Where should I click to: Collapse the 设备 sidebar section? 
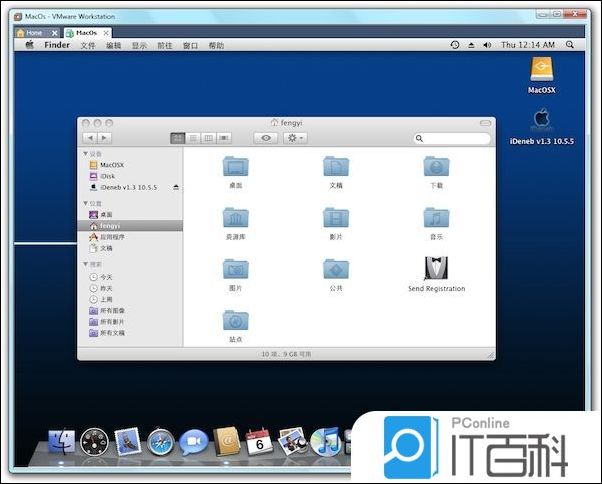(85, 154)
